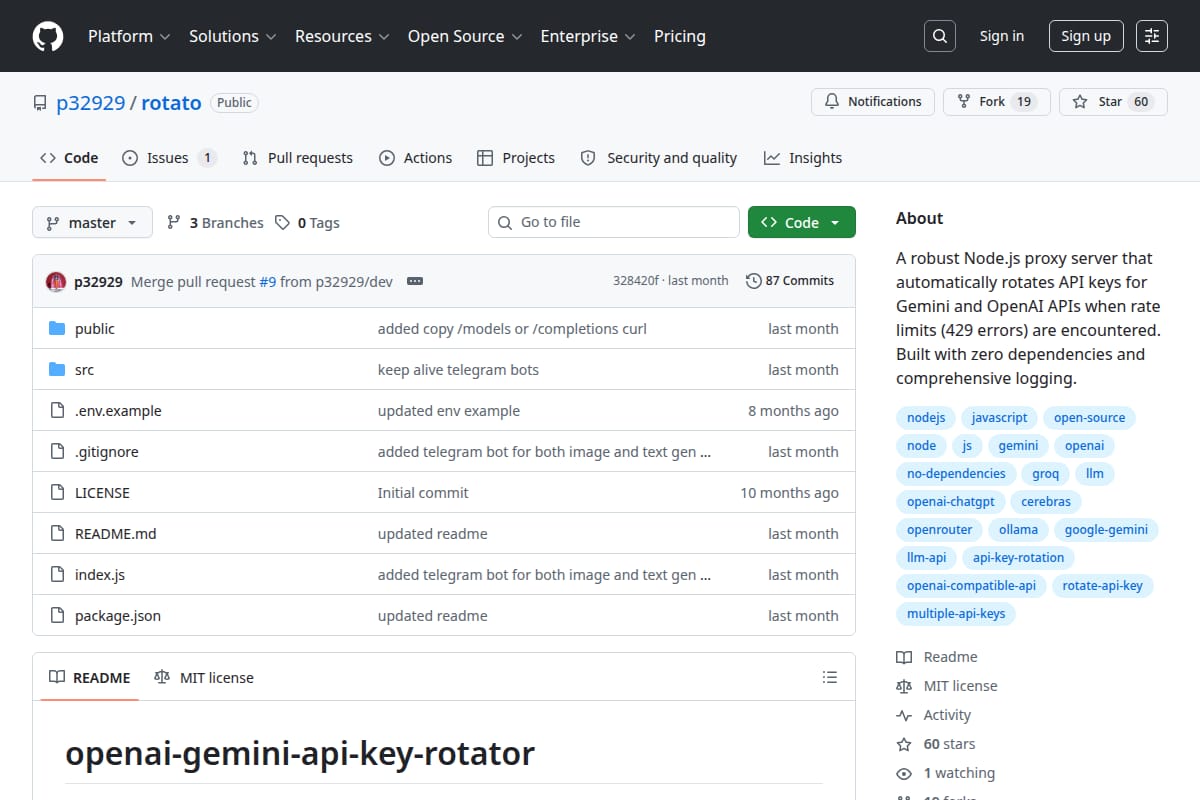Open the Activity link in sidebar

click(934, 715)
